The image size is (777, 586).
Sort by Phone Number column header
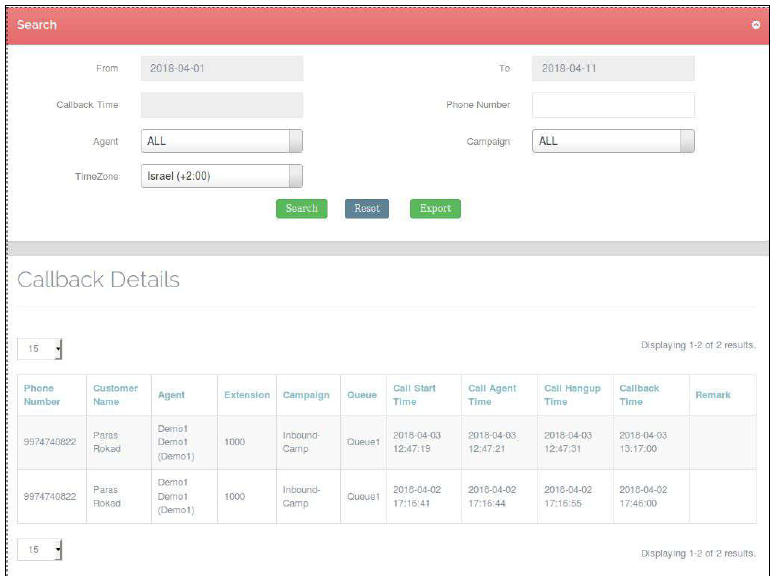coord(41,395)
